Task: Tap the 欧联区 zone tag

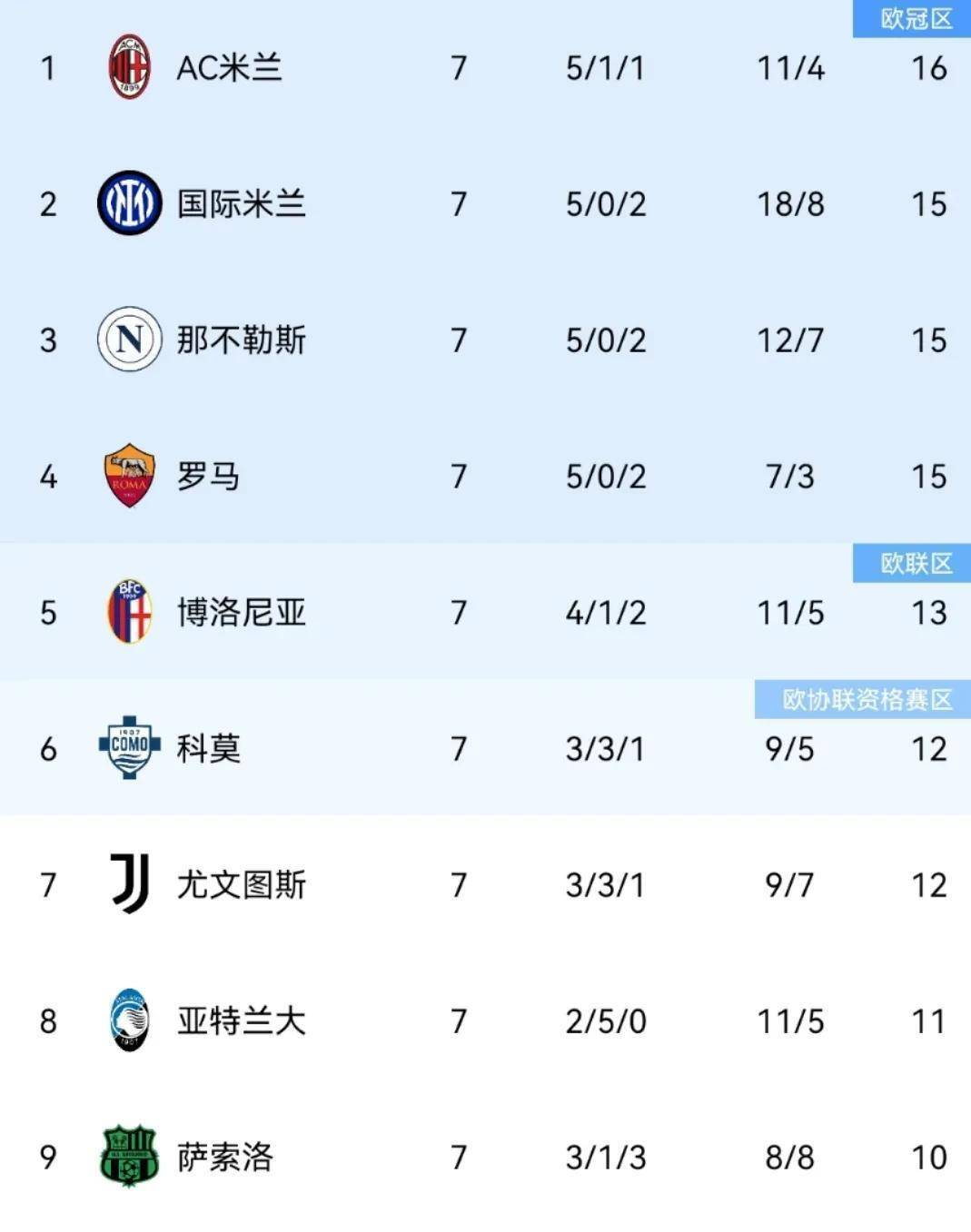Action: coord(915,564)
